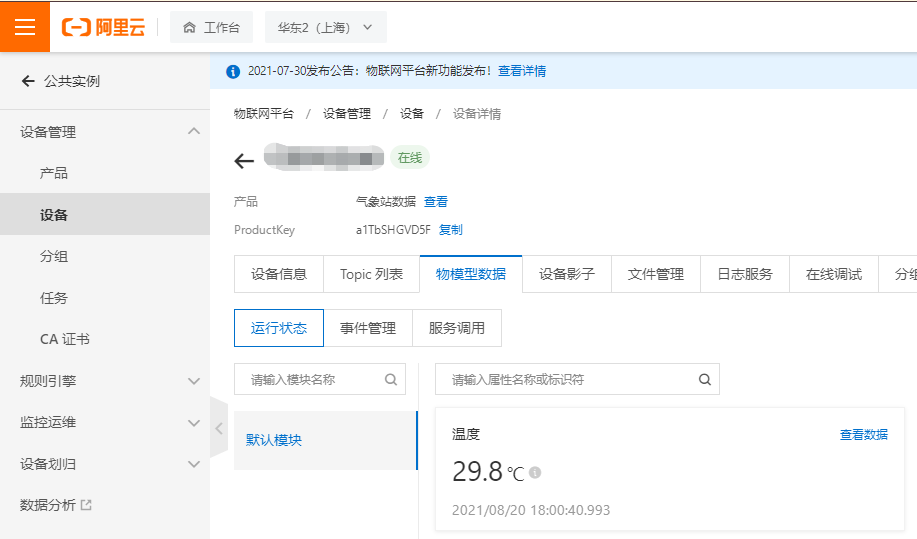Click 复制 to copy the ProductKey

point(450,230)
